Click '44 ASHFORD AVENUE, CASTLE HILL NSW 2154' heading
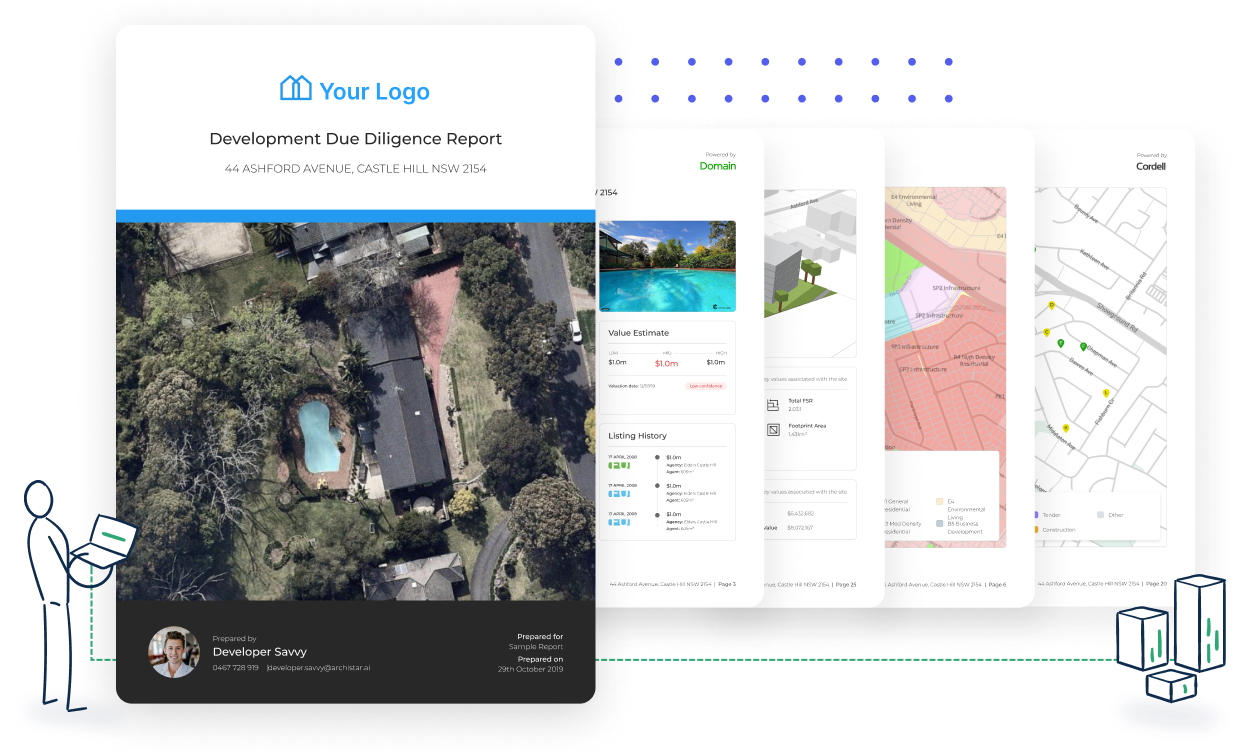The image size is (1251, 753). [x=356, y=169]
